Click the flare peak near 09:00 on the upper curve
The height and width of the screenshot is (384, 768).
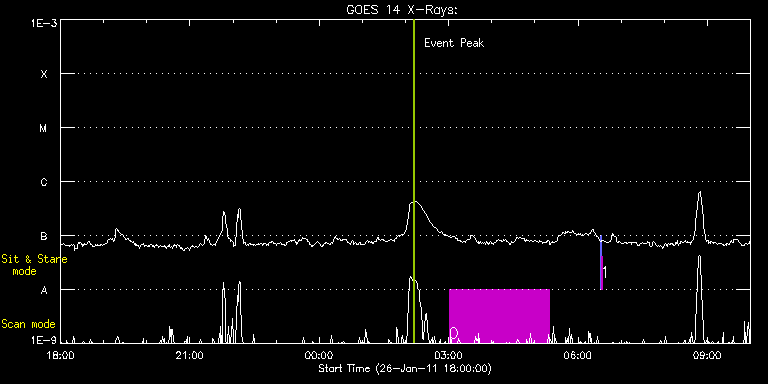pyautogui.click(x=699, y=193)
